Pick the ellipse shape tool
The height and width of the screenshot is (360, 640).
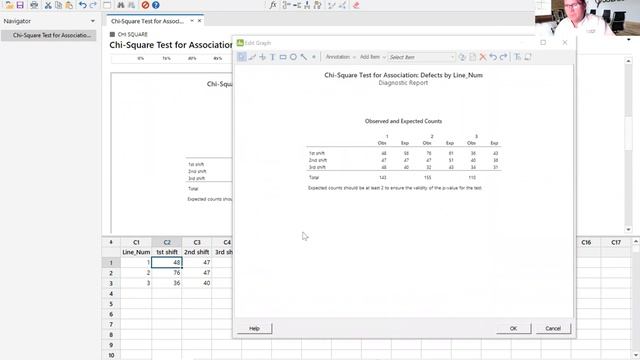point(293,57)
